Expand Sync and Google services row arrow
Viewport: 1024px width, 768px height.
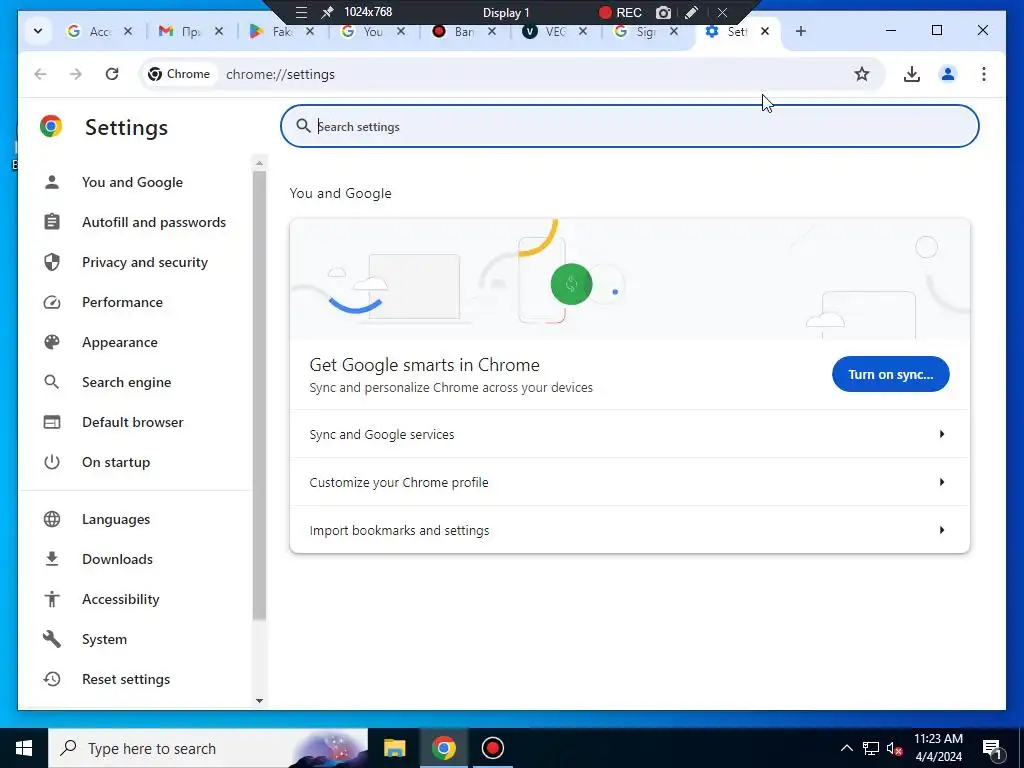tap(942, 434)
